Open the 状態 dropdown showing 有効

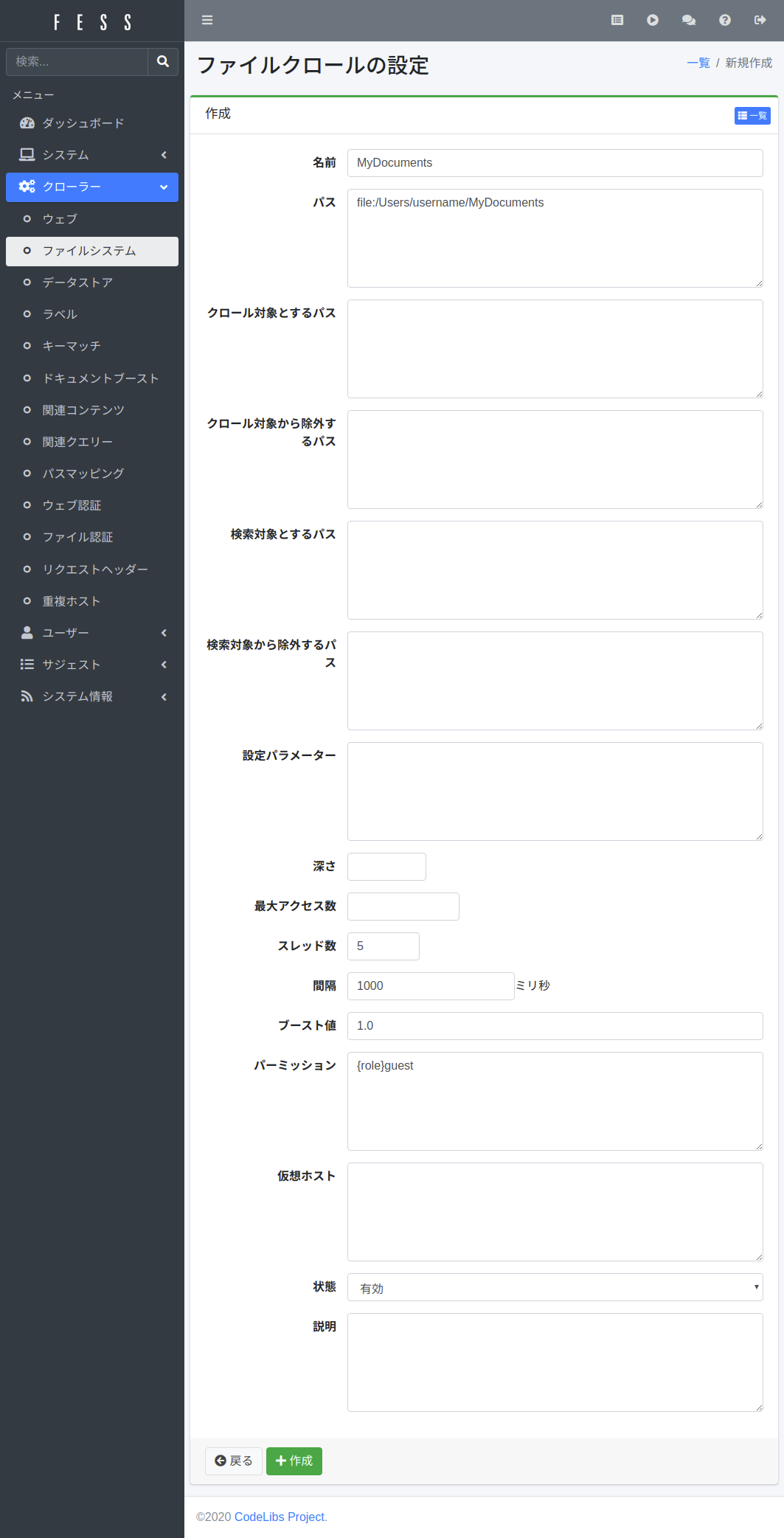(x=555, y=1287)
